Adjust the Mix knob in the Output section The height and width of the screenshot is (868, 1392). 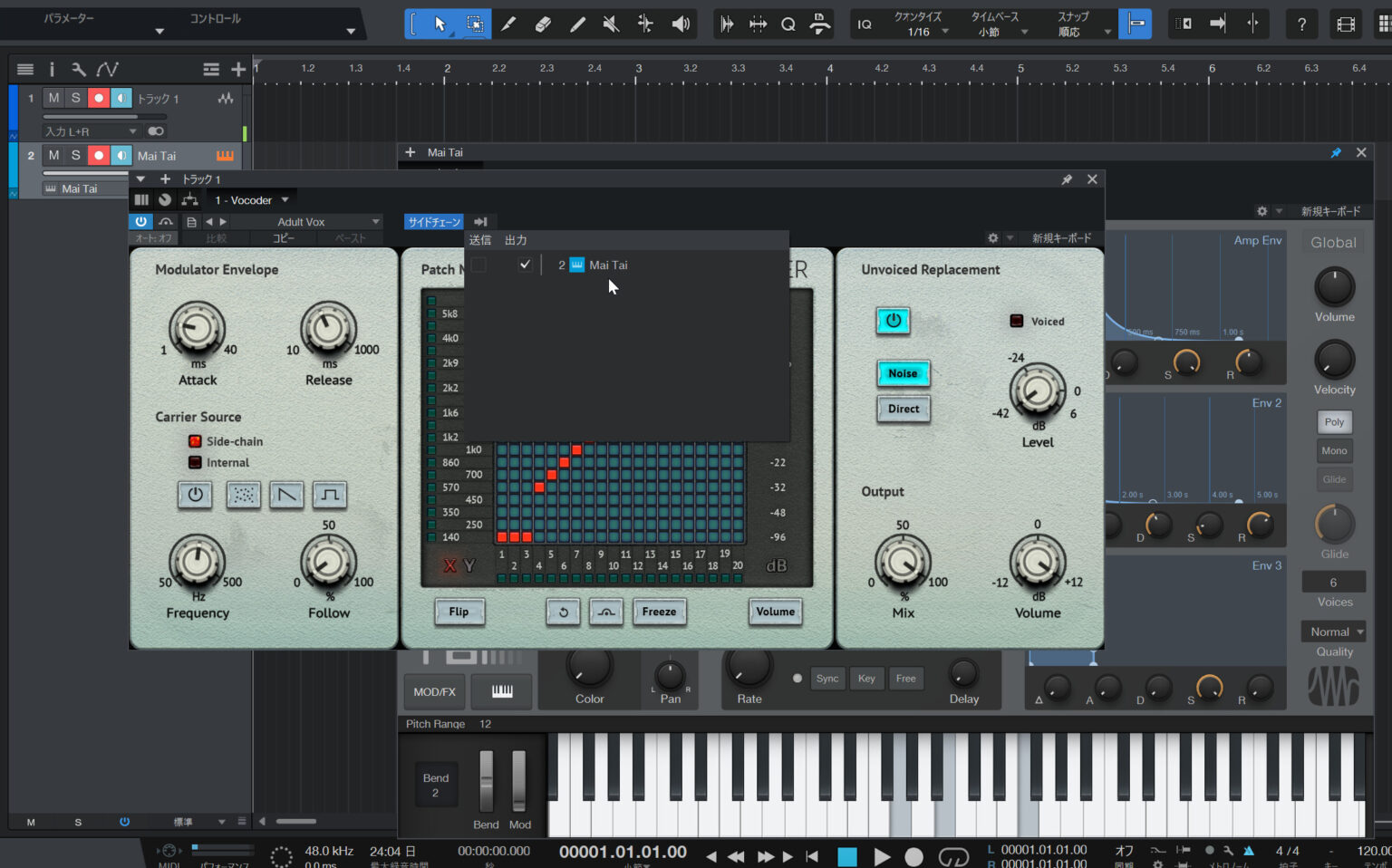[902, 563]
